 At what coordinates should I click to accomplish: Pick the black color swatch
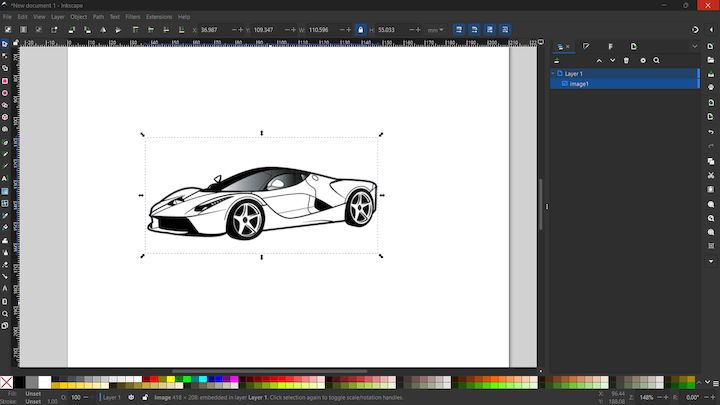[x=19, y=382]
